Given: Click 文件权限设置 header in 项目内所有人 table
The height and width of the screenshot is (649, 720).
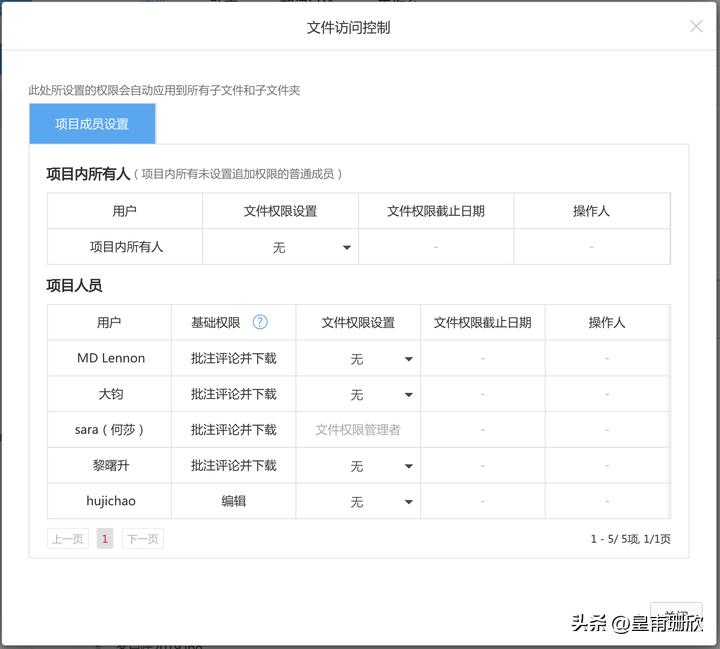Looking at the screenshot, I should [280, 211].
